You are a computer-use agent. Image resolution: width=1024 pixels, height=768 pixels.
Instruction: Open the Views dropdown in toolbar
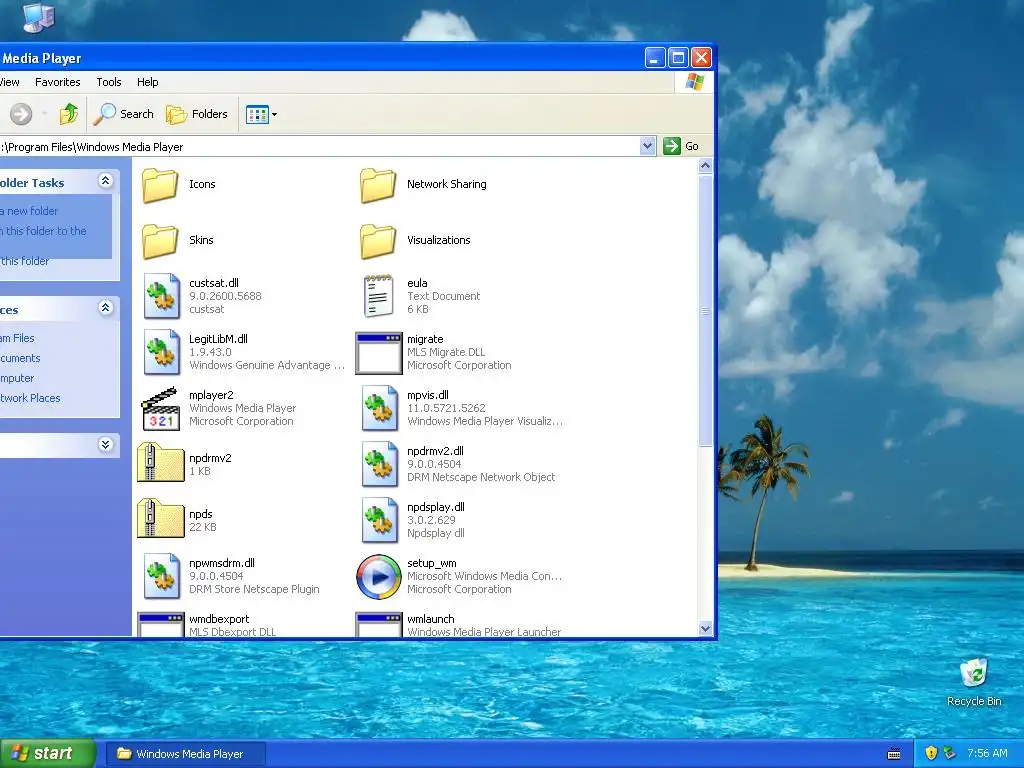pos(261,115)
